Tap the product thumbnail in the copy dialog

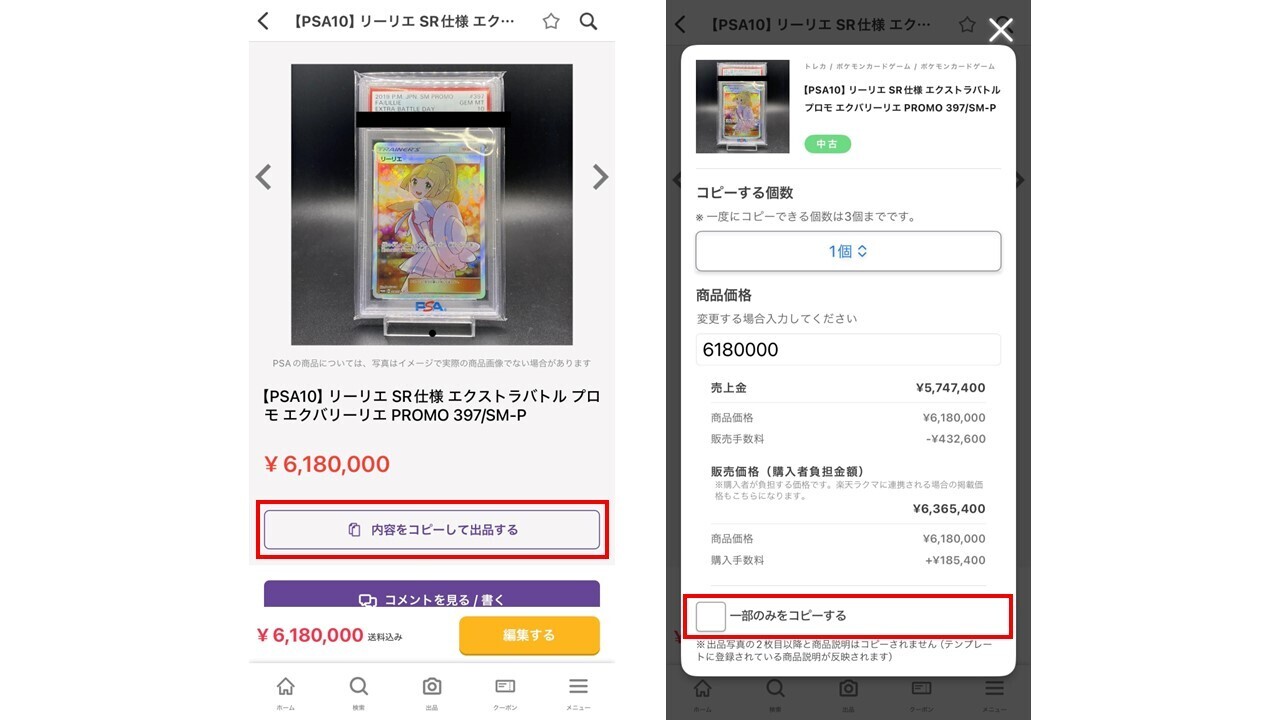742,107
